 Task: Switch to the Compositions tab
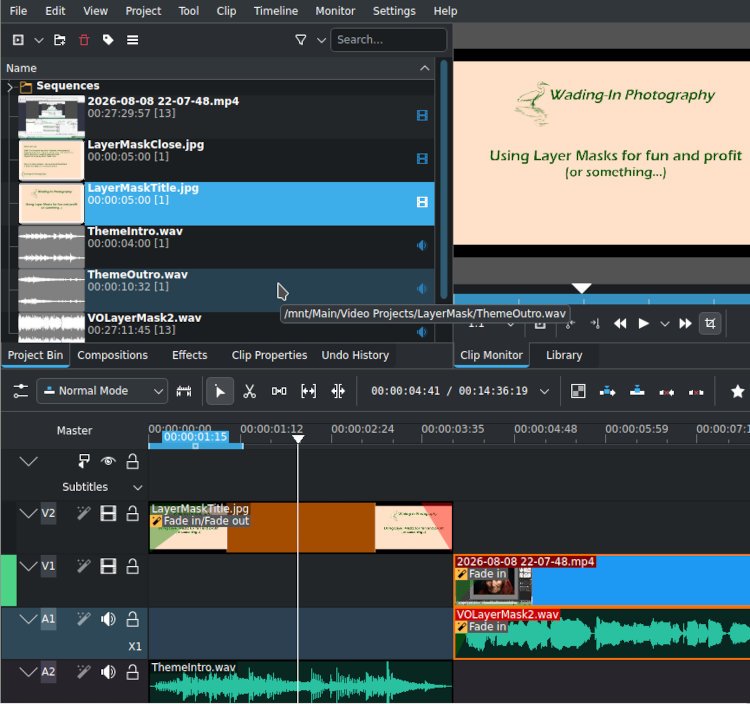click(x=112, y=355)
